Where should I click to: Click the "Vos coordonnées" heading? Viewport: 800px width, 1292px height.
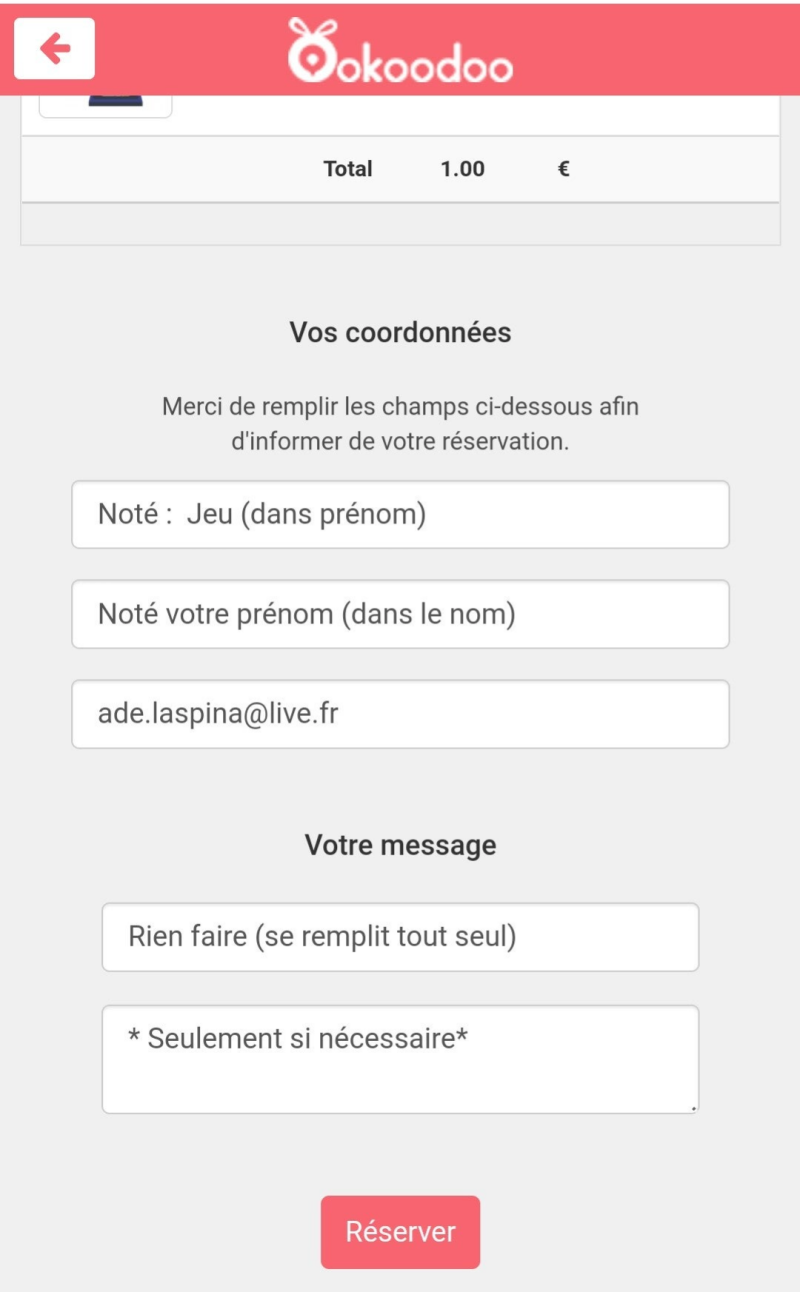pyautogui.click(x=400, y=333)
